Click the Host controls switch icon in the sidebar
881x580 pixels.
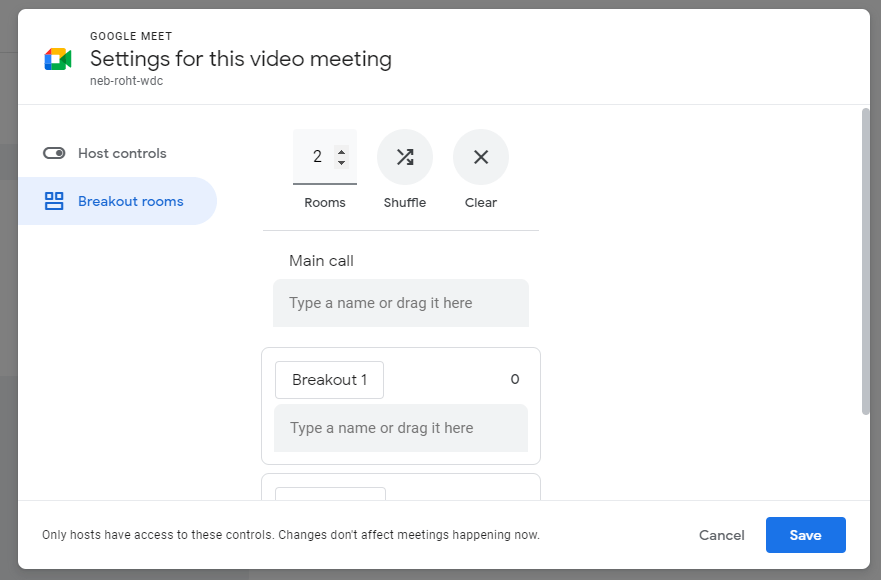pyautogui.click(x=54, y=153)
